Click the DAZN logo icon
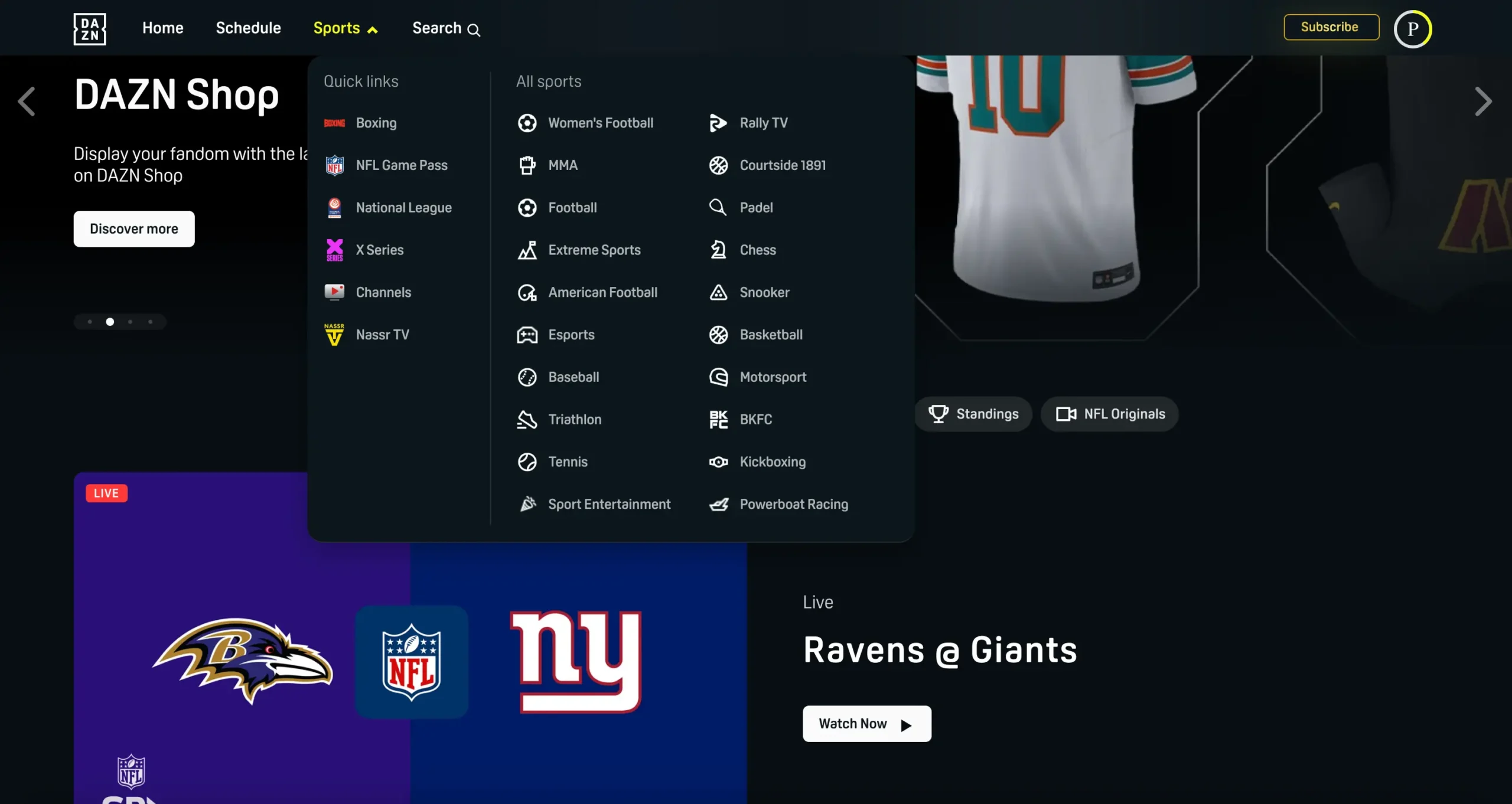The image size is (1512, 804). click(x=90, y=28)
